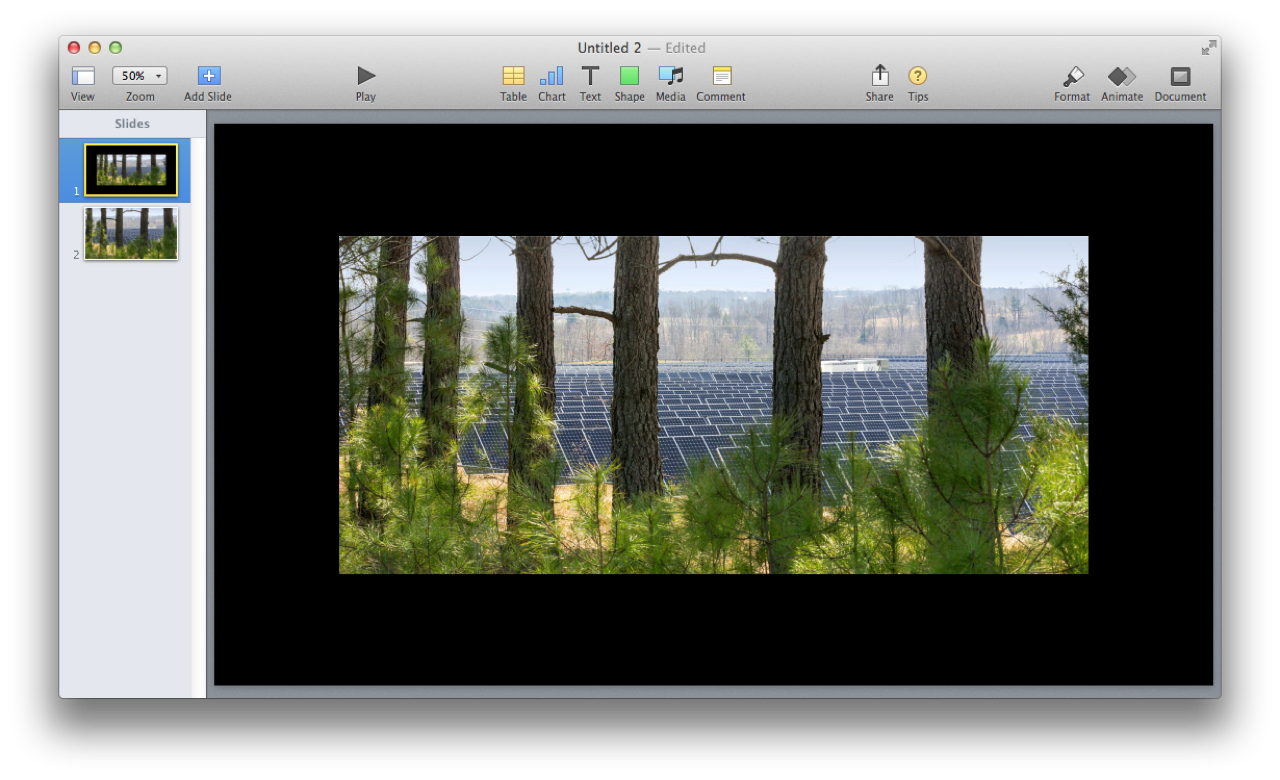Toggle the Format inspector panel

click(x=1072, y=76)
